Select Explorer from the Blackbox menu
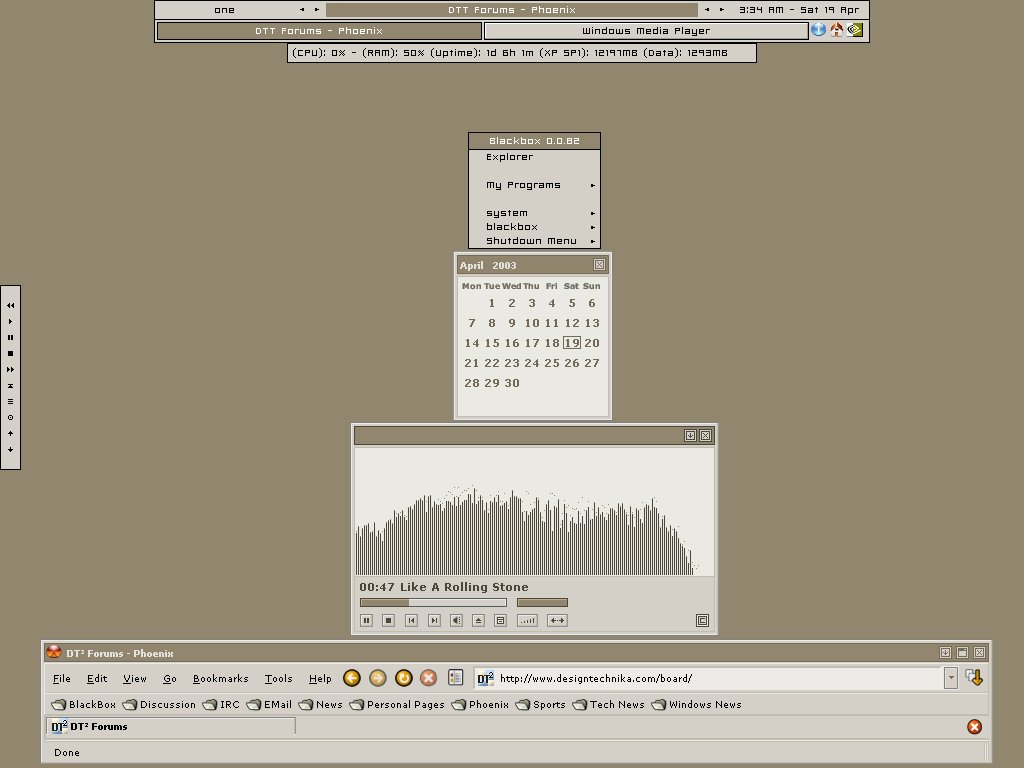The width and height of the screenshot is (1024, 768). coord(510,157)
